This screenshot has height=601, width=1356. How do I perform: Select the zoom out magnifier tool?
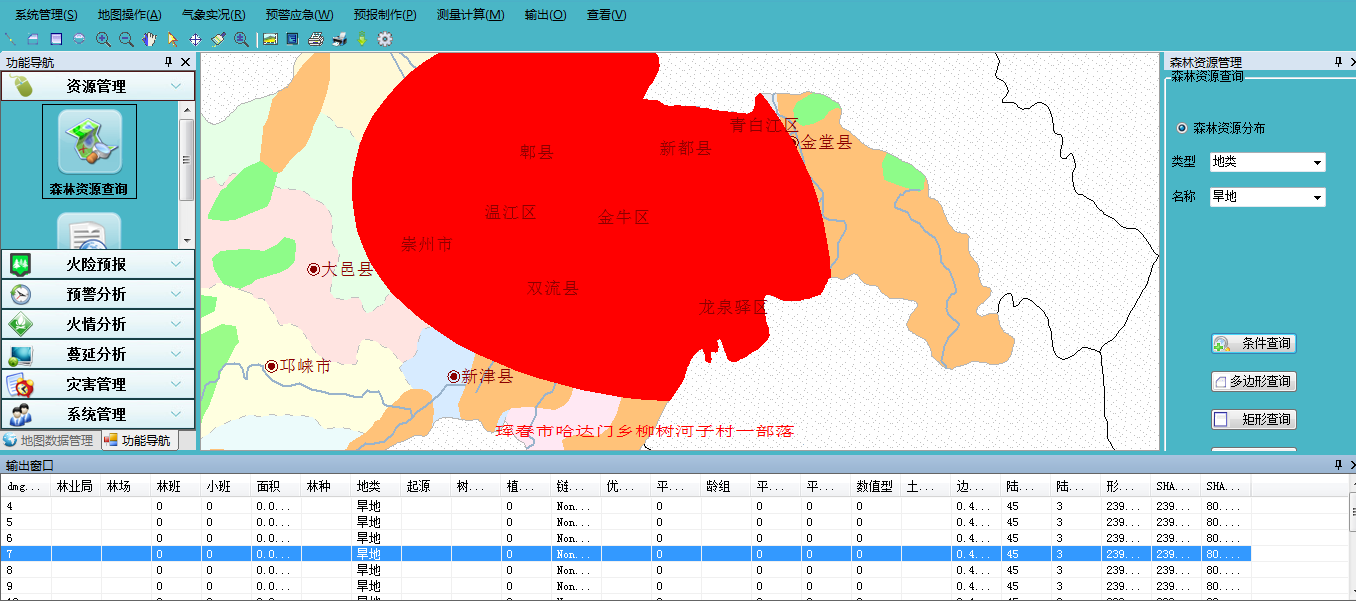[126, 39]
